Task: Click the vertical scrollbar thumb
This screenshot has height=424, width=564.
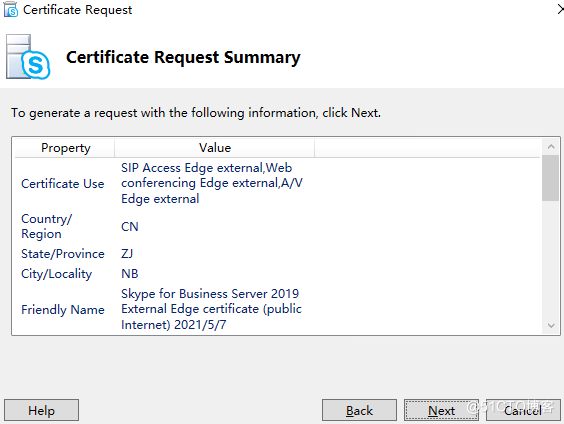Action: (551, 178)
